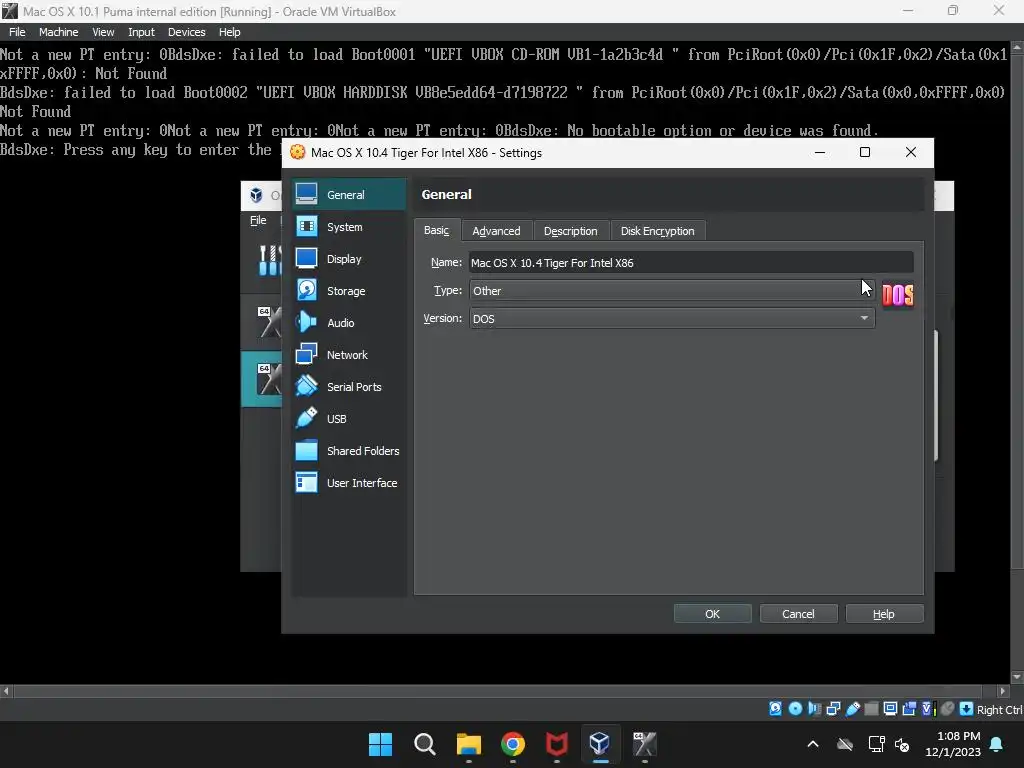This screenshot has height=768, width=1024.
Task: Open the Devices menu
Action: click(x=187, y=32)
